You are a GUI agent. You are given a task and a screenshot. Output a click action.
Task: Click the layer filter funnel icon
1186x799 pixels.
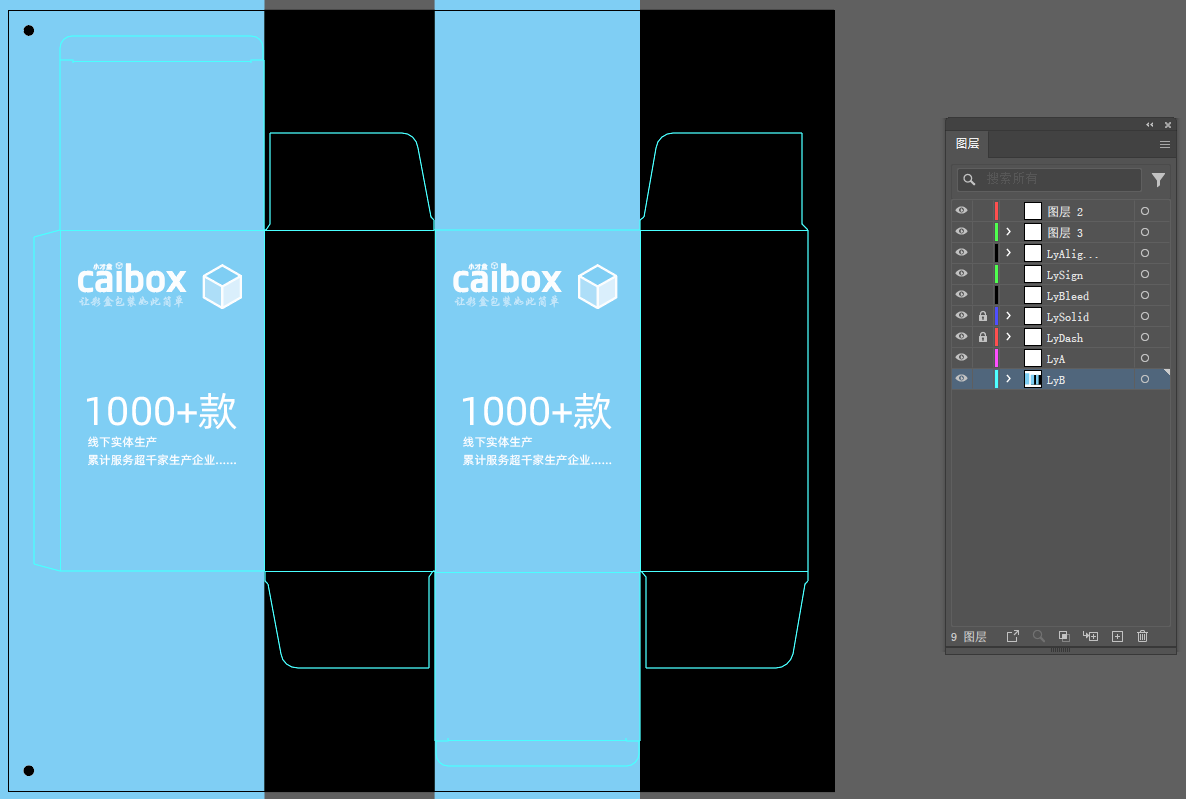click(x=1158, y=179)
